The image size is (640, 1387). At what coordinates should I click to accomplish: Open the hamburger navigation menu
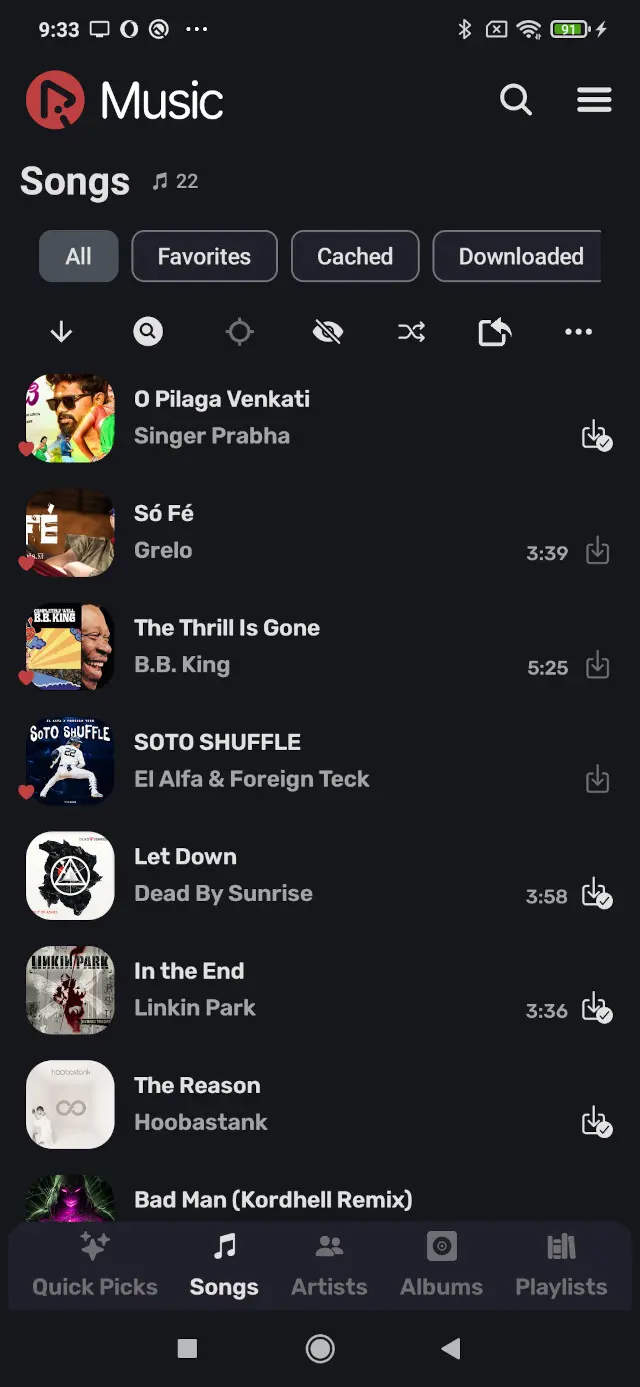click(x=595, y=100)
